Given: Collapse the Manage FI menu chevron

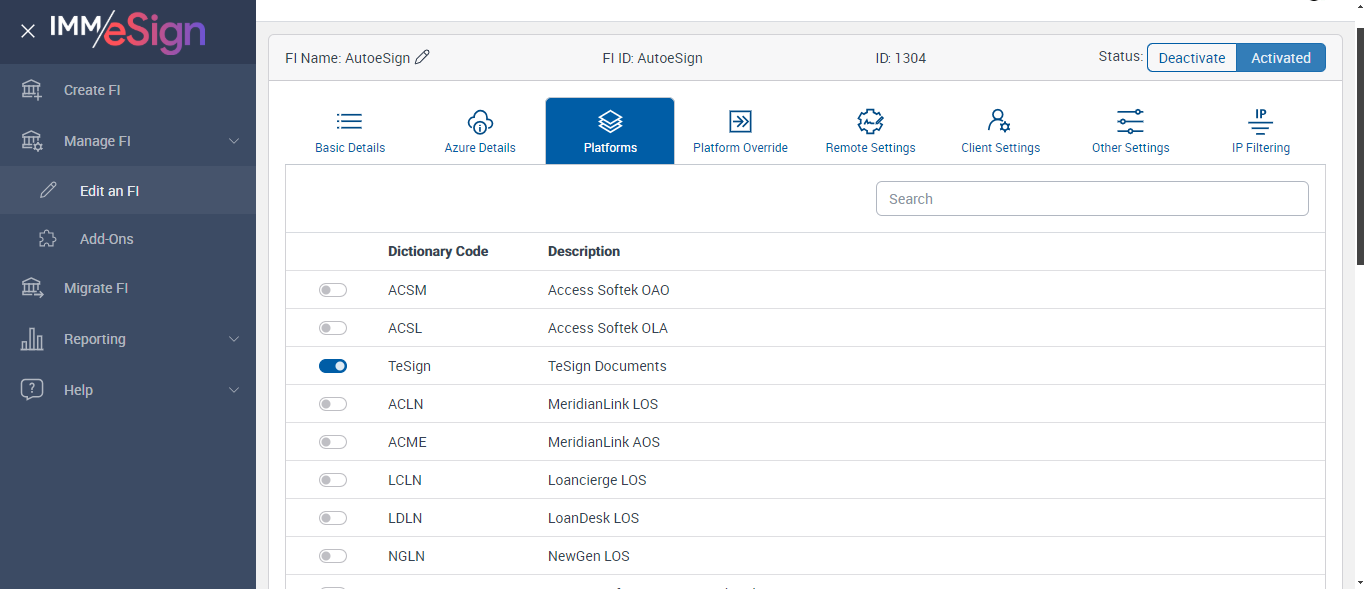Looking at the screenshot, I should click(x=234, y=141).
